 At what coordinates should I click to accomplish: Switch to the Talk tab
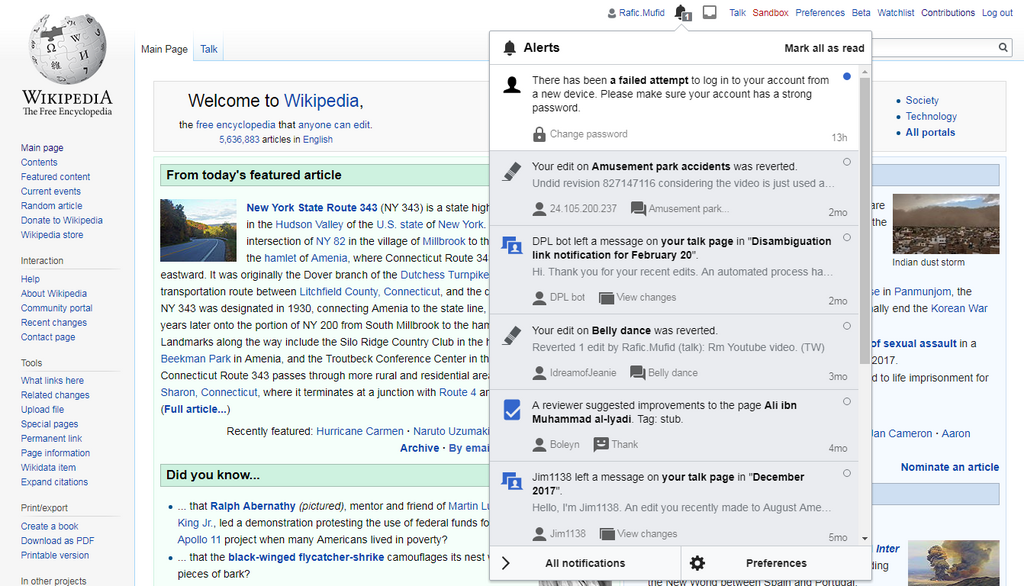click(x=208, y=49)
